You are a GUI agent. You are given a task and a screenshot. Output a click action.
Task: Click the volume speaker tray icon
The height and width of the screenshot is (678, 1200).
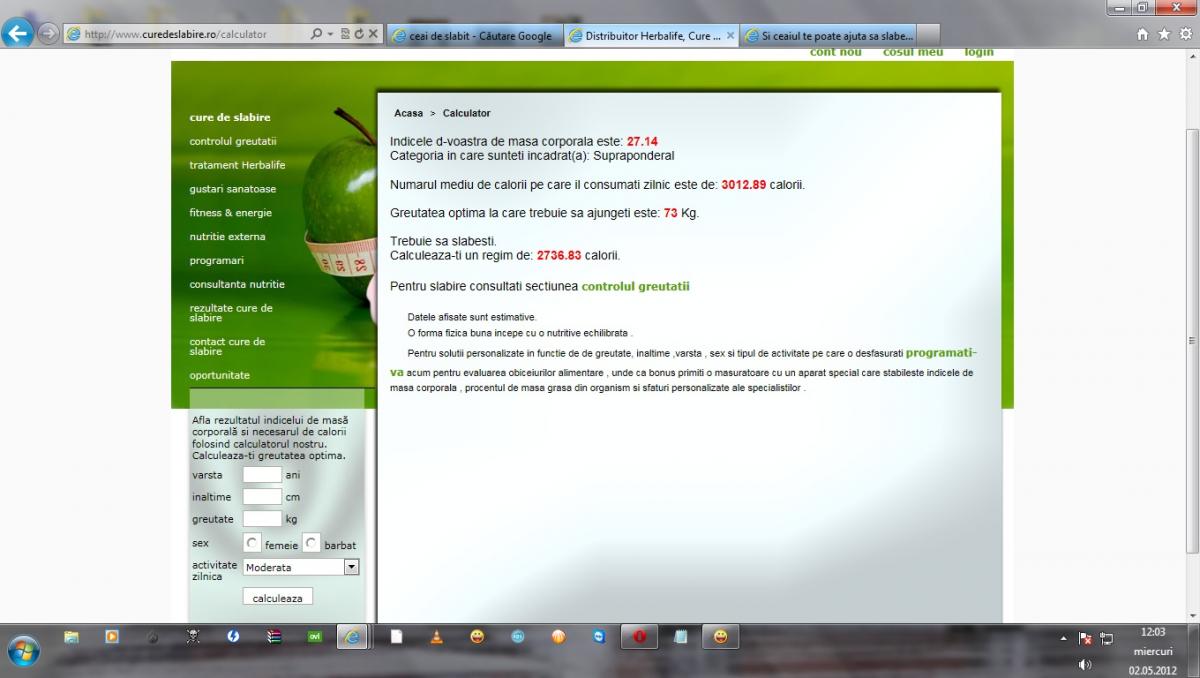point(1085,664)
